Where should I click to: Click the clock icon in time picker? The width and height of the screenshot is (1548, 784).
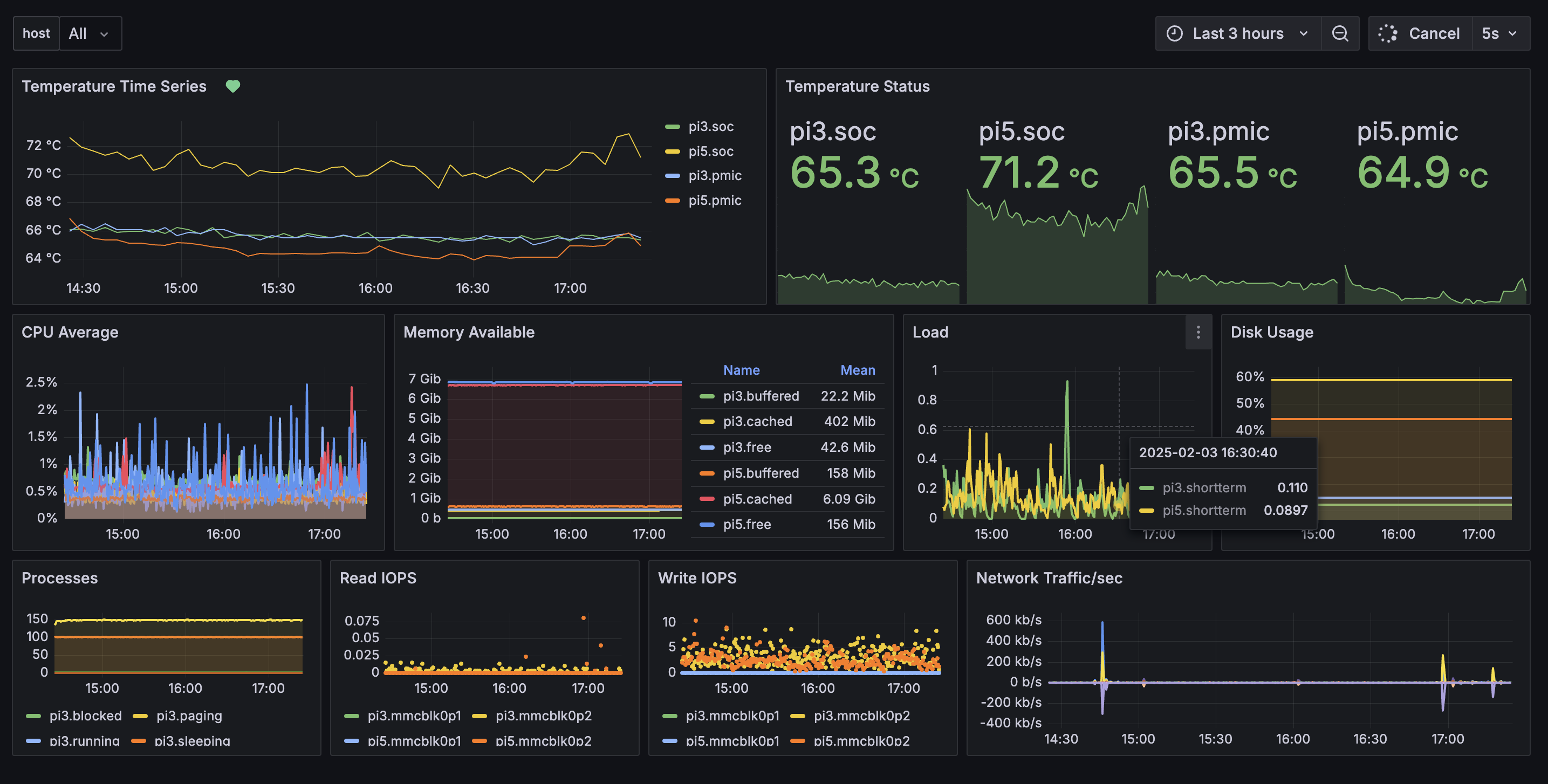coord(1174,33)
